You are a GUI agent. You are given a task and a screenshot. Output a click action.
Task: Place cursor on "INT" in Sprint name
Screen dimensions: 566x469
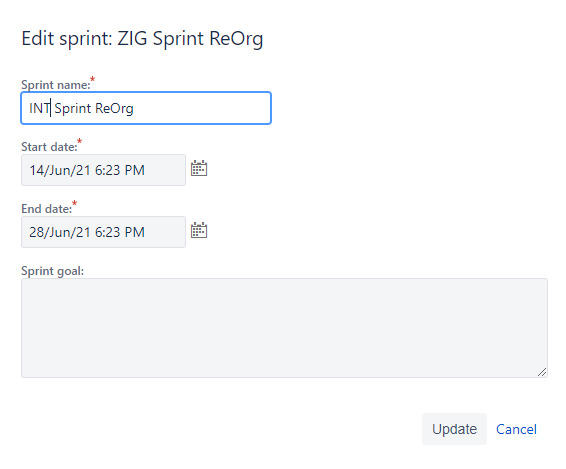[x=40, y=108]
